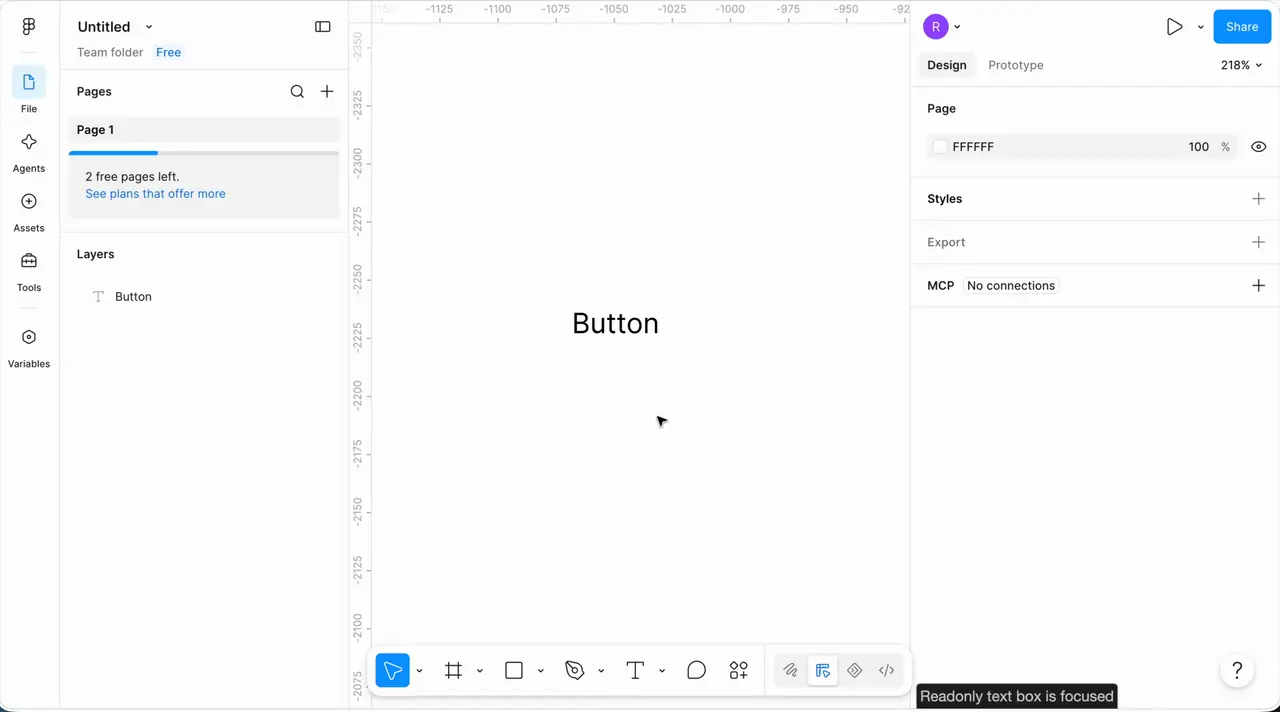
Task: Add an MCP connection with plus icon
Action: click(1258, 285)
